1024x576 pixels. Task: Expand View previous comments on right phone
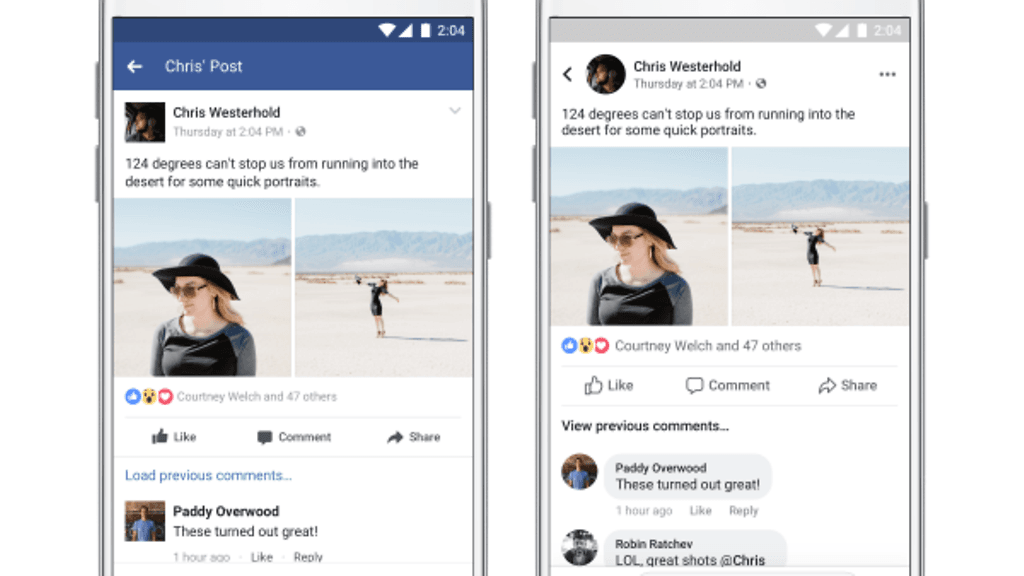[645, 426]
